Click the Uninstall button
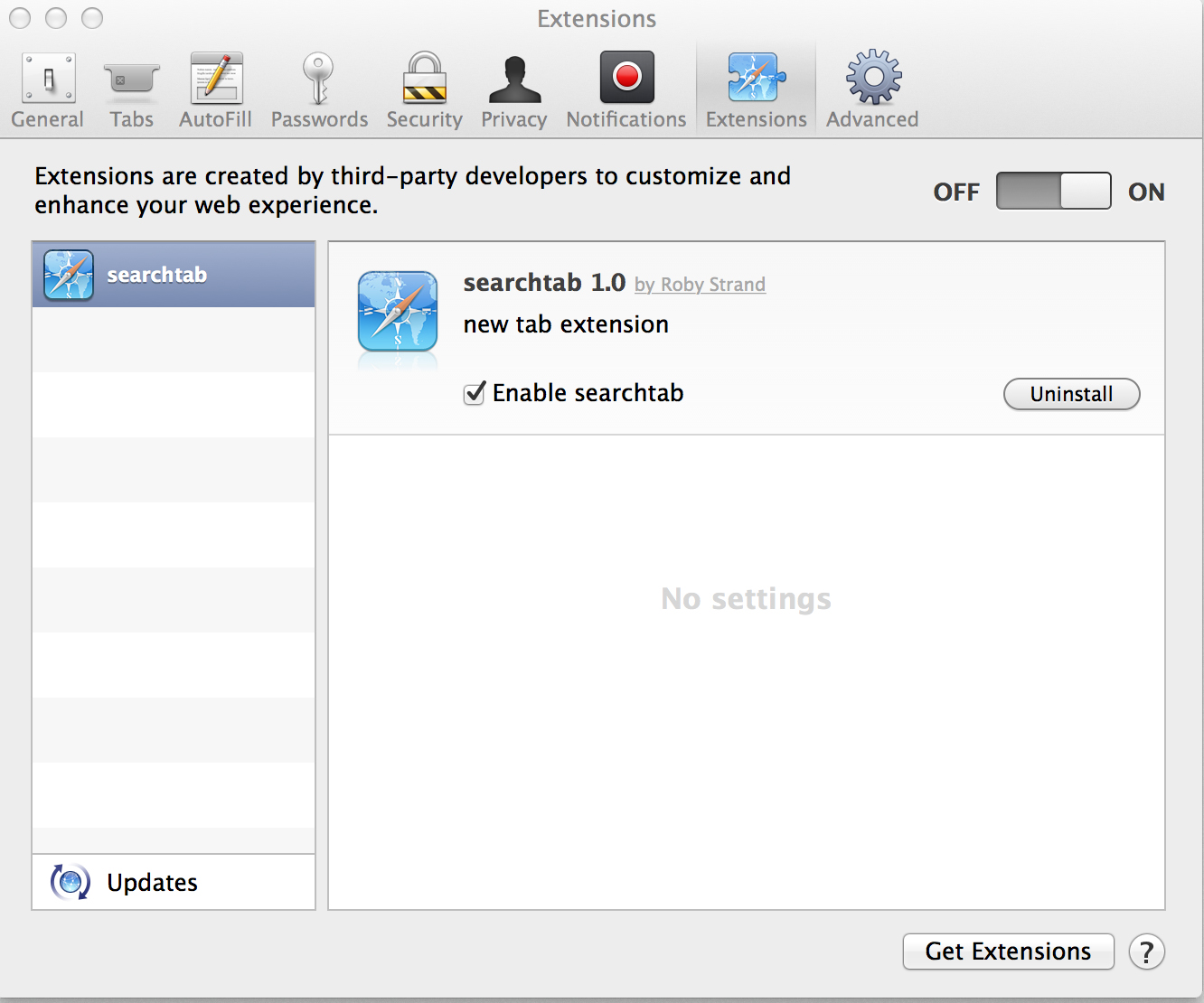Image resolution: width=1204 pixels, height=1003 pixels. click(1071, 394)
